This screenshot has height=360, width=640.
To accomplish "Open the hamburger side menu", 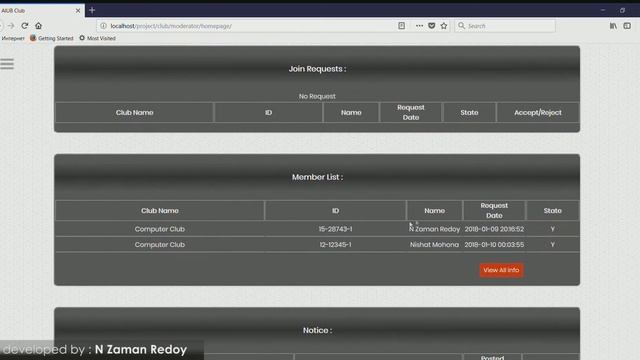I will click(7, 64).
